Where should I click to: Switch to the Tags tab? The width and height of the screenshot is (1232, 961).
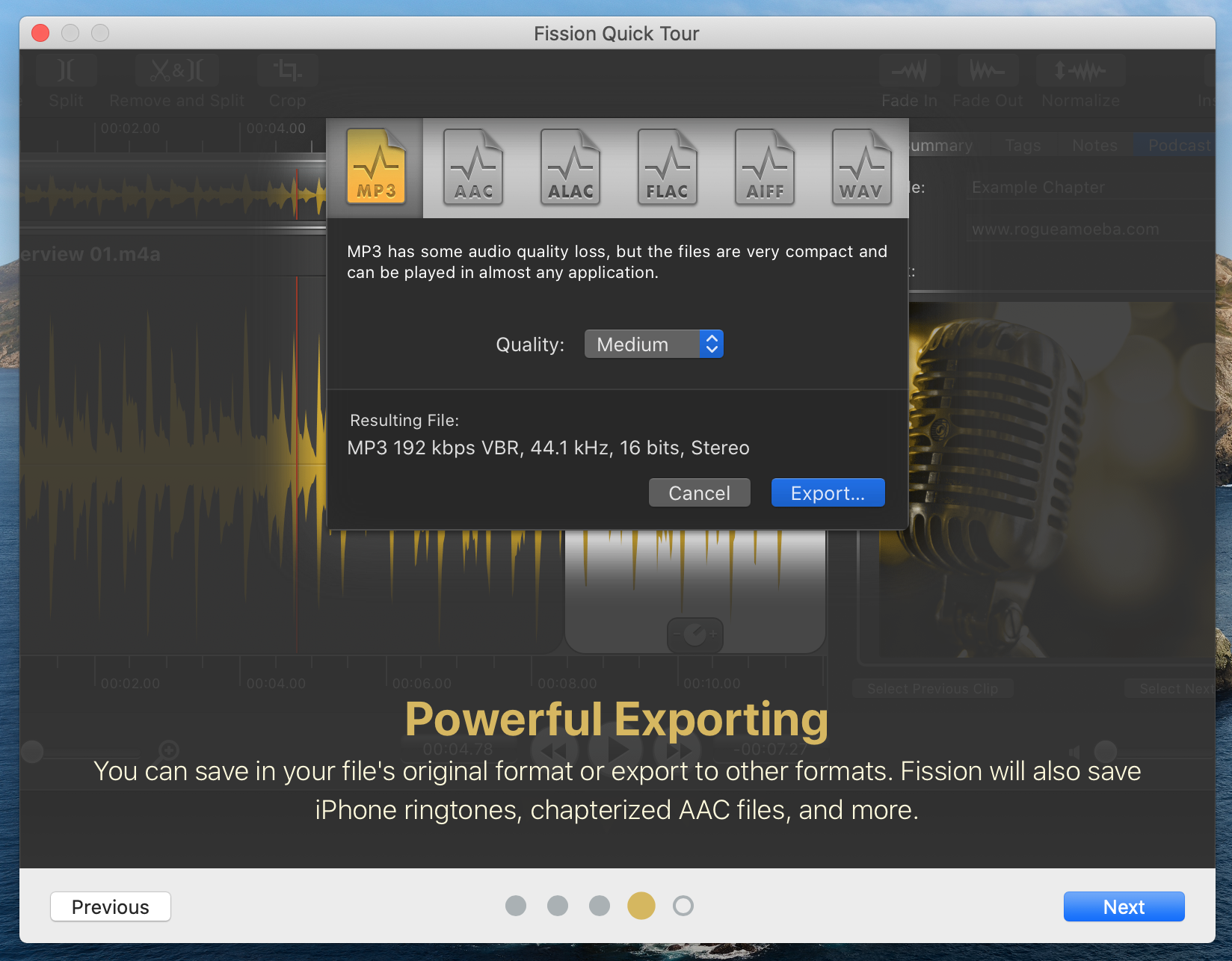1023,145
